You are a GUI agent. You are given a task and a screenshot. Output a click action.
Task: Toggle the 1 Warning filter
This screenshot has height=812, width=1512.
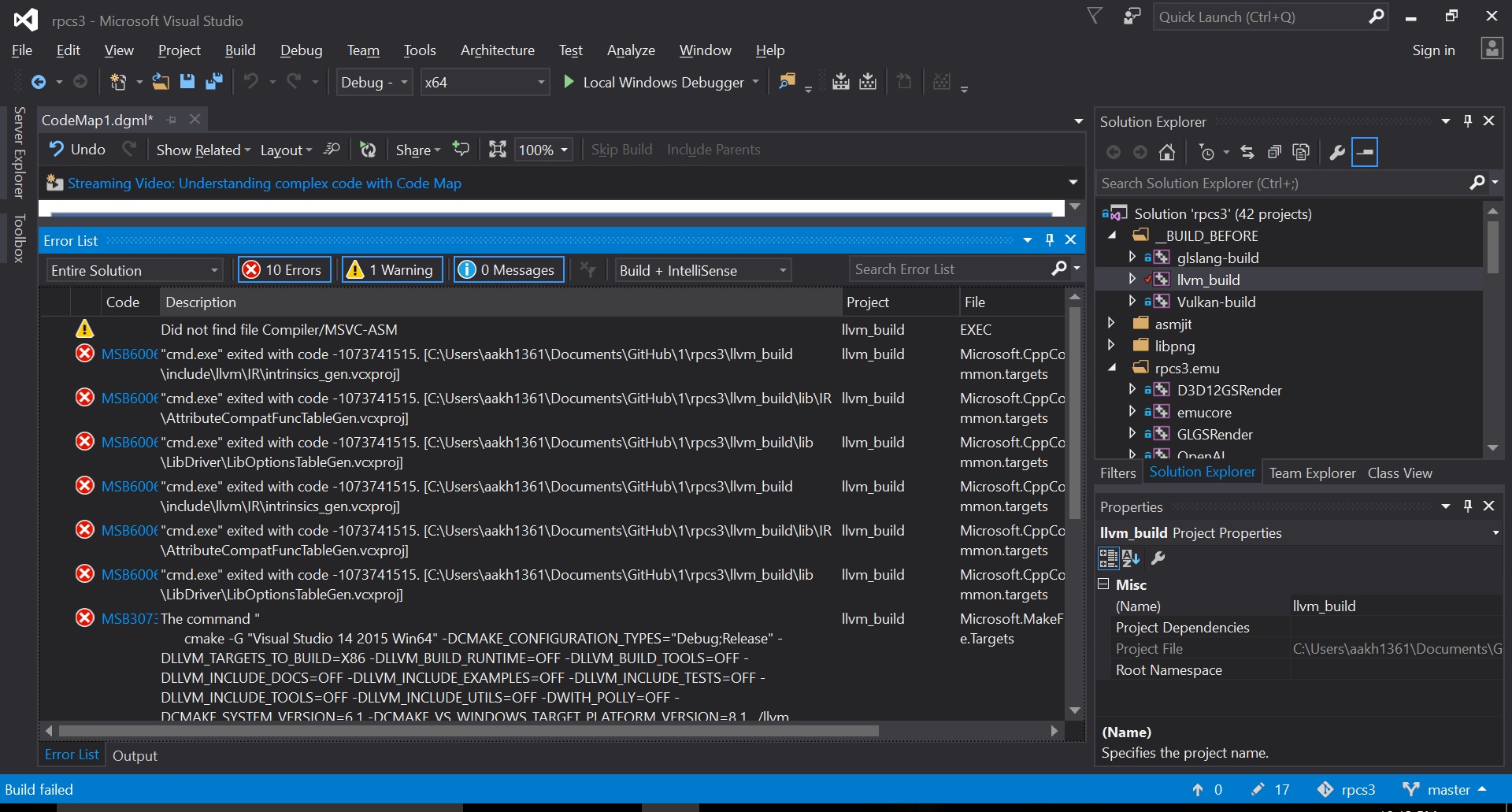click(x=391, y=270)
